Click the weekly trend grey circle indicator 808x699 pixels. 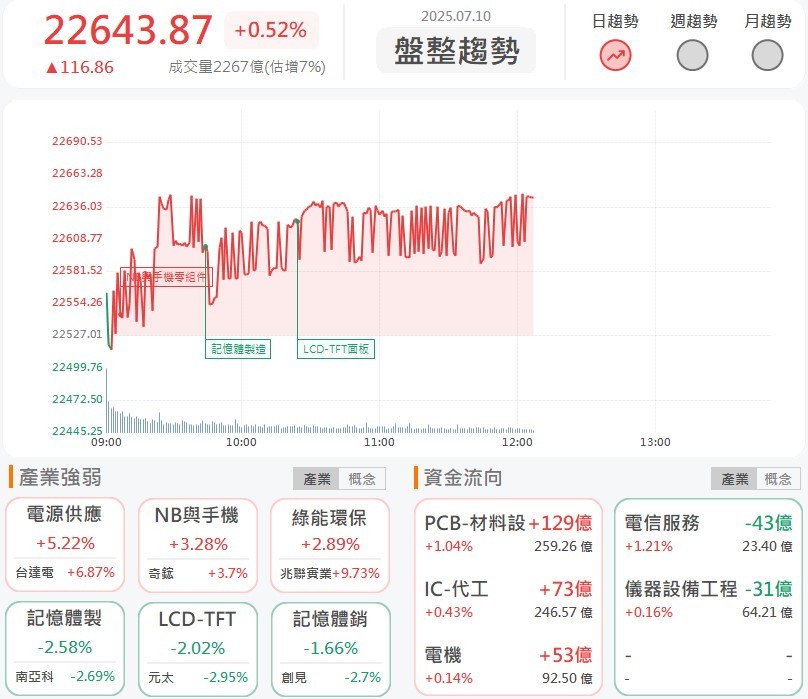[x=692, y=55]
